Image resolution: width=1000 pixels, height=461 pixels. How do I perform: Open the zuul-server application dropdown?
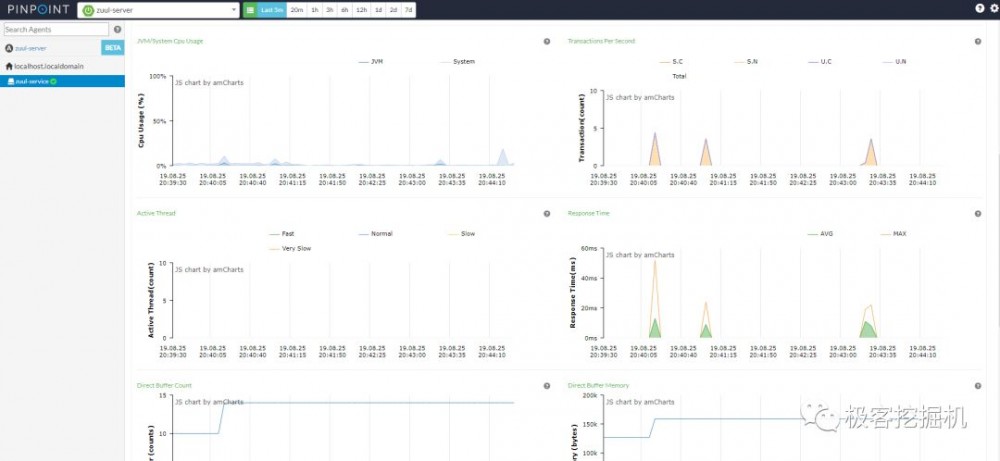click(x=158, y=10)
